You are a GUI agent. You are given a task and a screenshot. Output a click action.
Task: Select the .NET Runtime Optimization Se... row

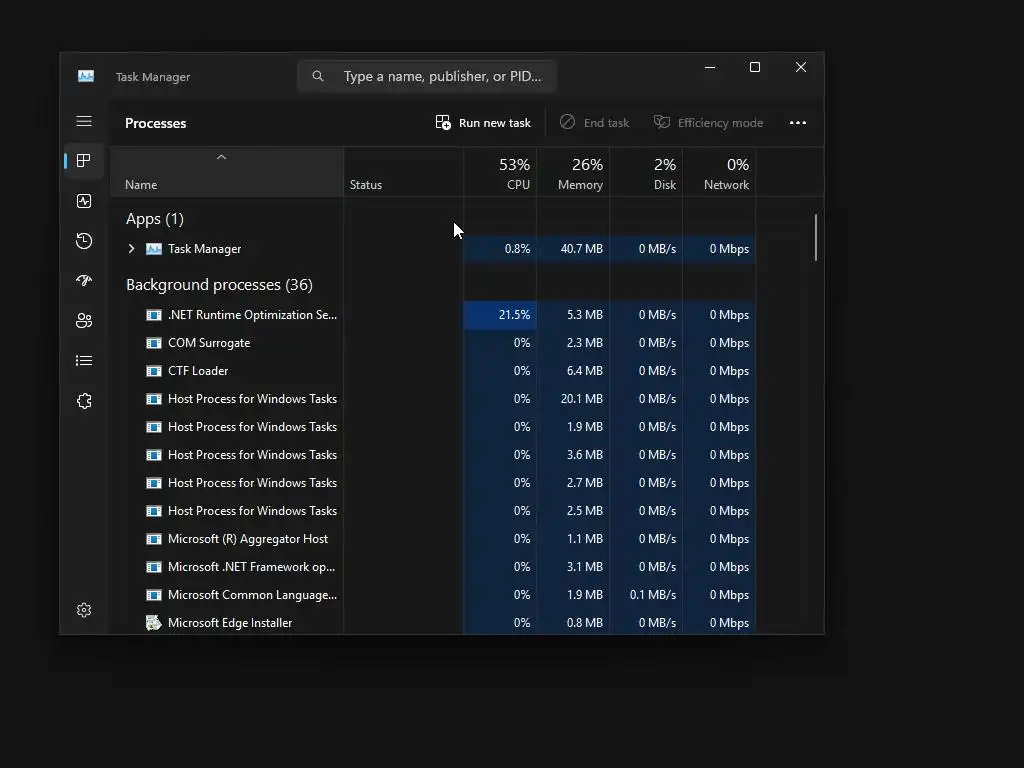pos(434,315)
